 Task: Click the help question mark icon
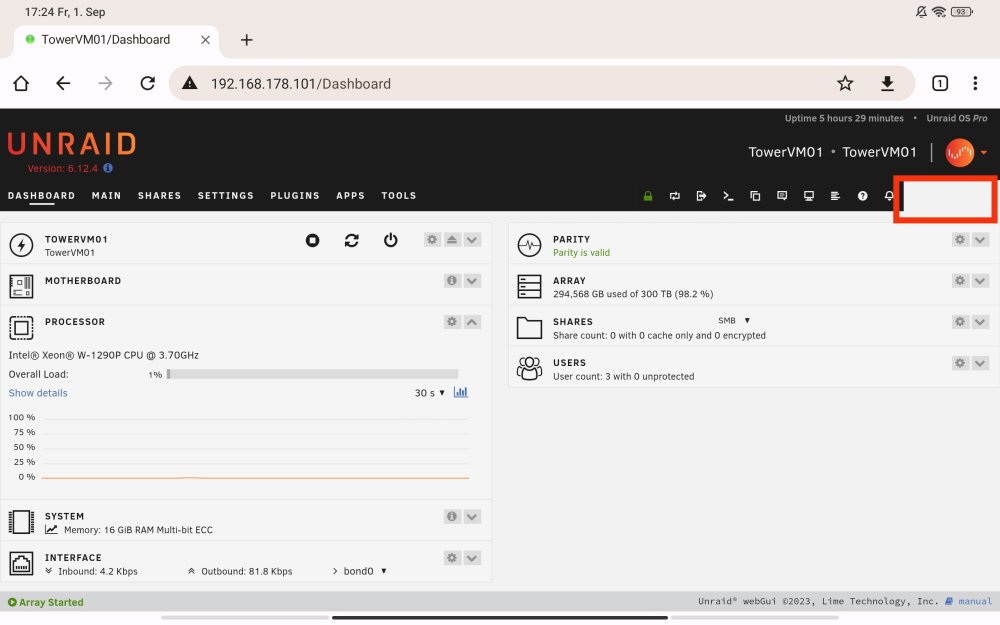tap(862, 196)
